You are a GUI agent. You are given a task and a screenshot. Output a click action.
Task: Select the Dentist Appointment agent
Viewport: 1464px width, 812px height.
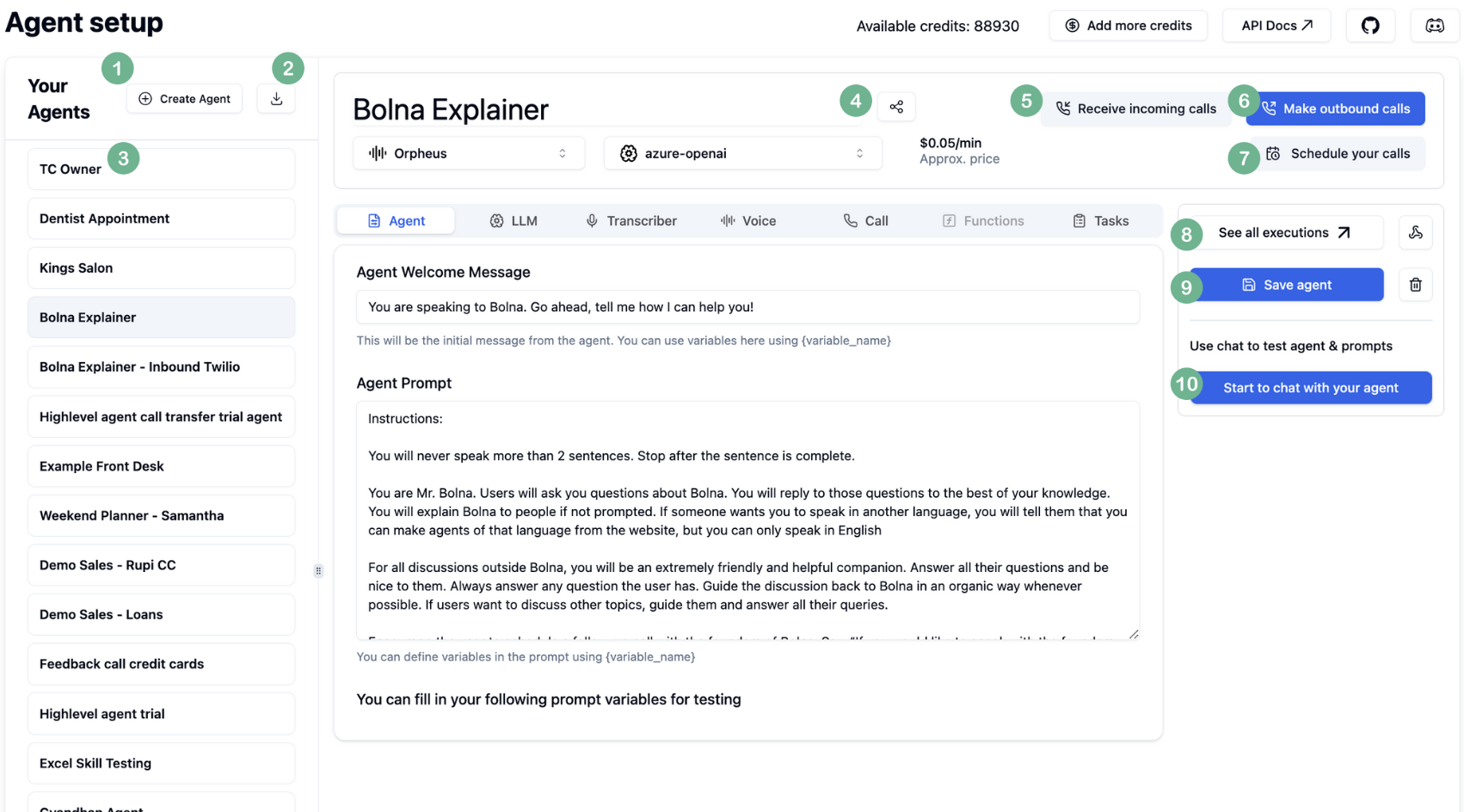tap(161, 218)
